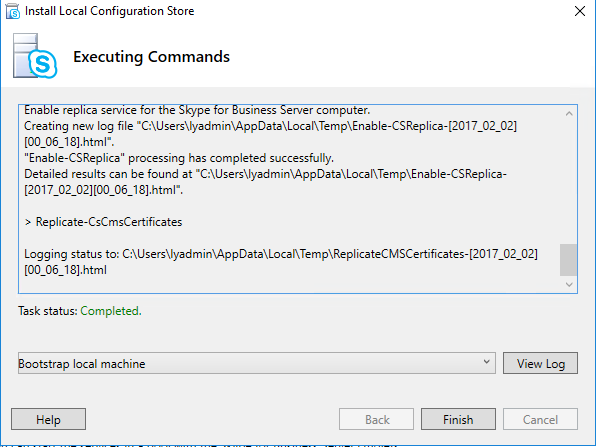Viewport: 596px width, 447px height.
Task: Click the gray scrollbar thumb in log
Action: click(x=568, y=260)
